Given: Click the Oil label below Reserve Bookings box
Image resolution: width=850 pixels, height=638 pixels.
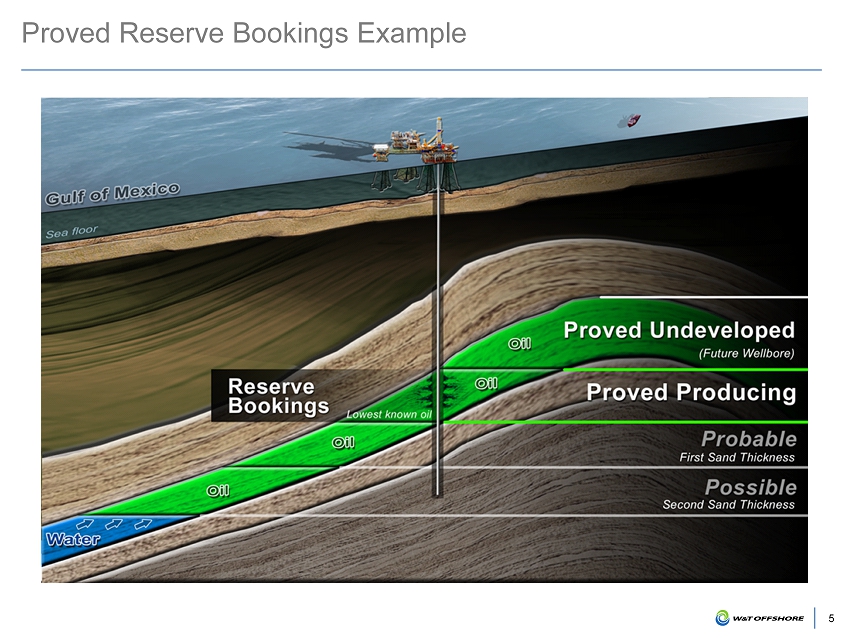Looking at the screenshot, I should 343,442.
